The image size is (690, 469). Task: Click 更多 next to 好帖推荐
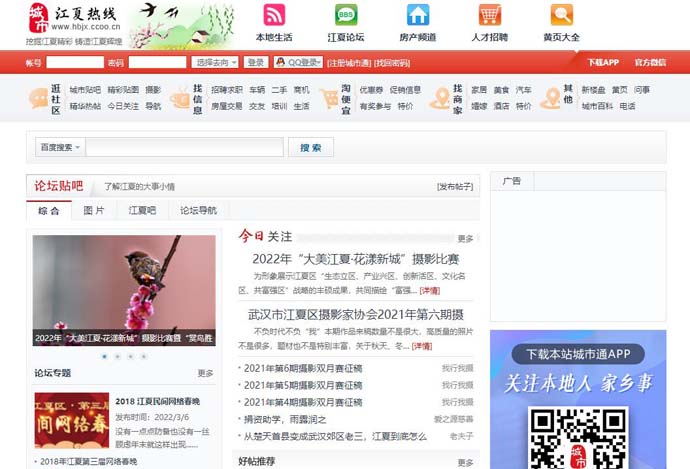point(466,462)
